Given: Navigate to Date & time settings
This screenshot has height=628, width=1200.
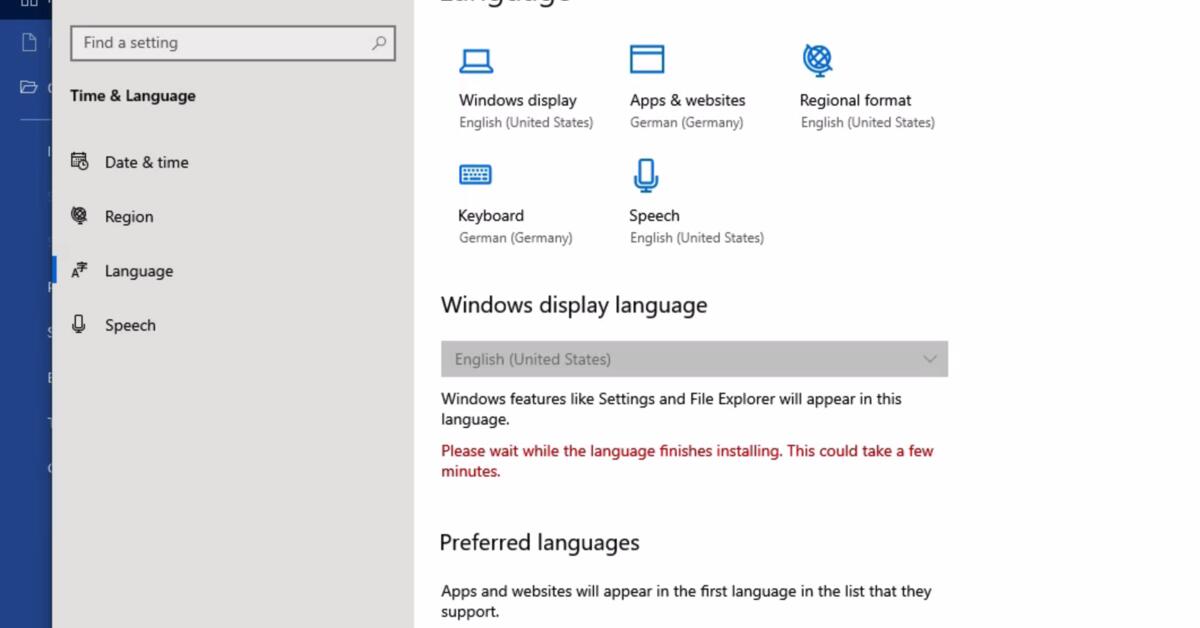Looking at the screenshot, I should tap(146, 161).
